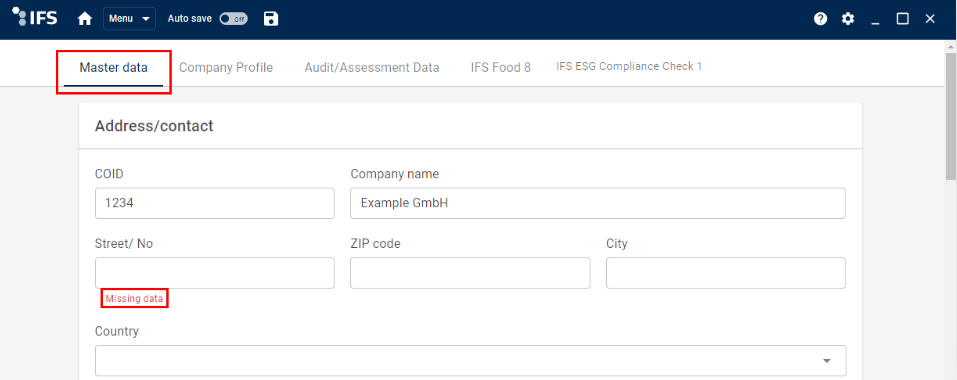Minimize the application window

tap(875, 20)
